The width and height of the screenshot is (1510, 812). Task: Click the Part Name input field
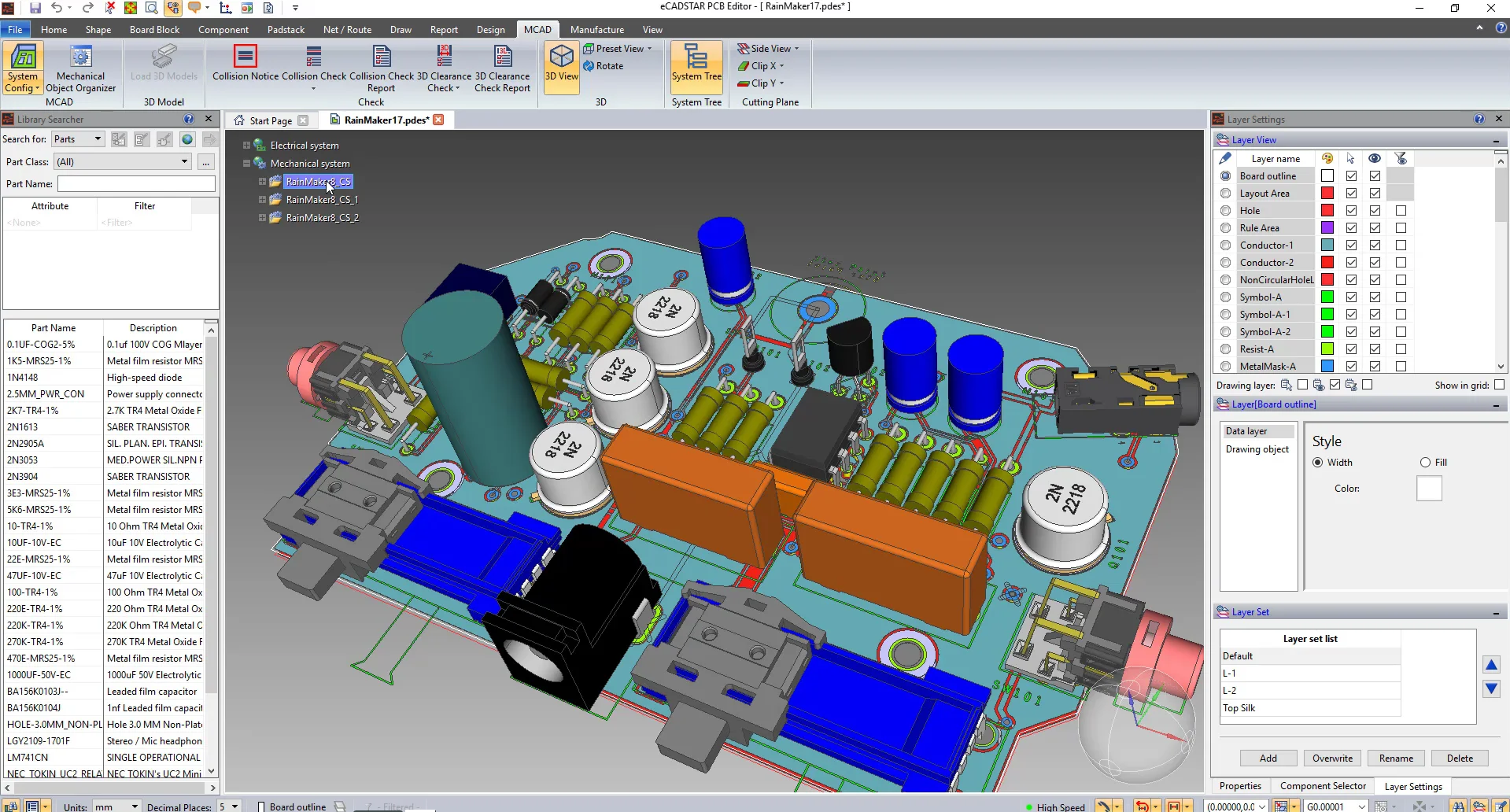(136, 184)
